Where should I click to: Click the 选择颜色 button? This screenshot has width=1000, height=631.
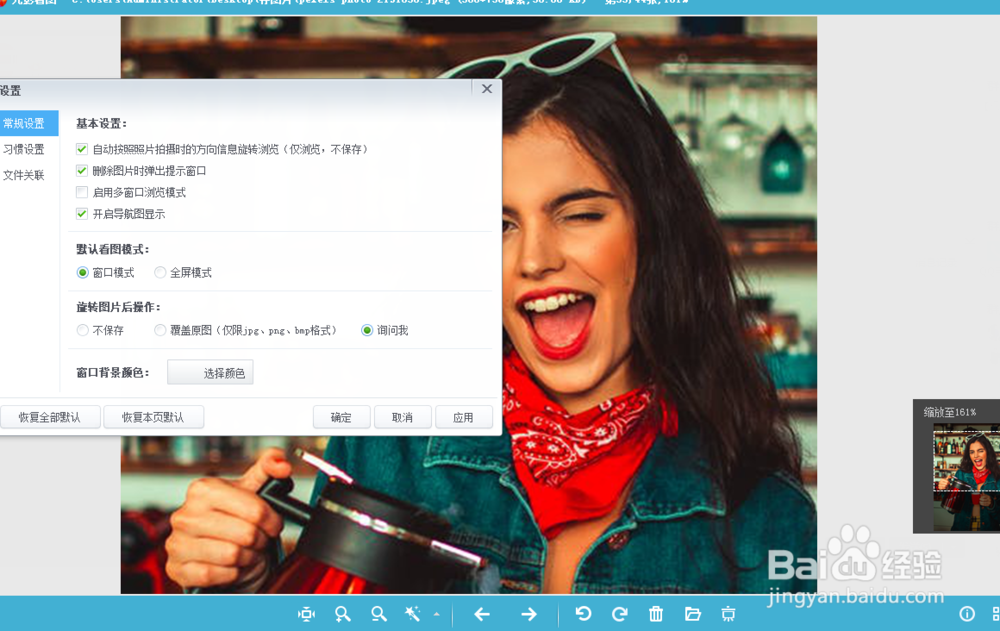click(210, 373)
